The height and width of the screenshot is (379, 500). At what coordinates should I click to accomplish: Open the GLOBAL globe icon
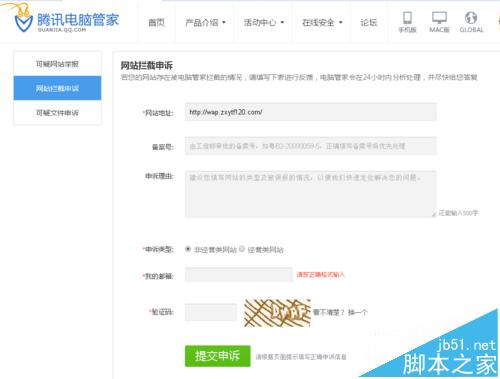pos(471,17)
